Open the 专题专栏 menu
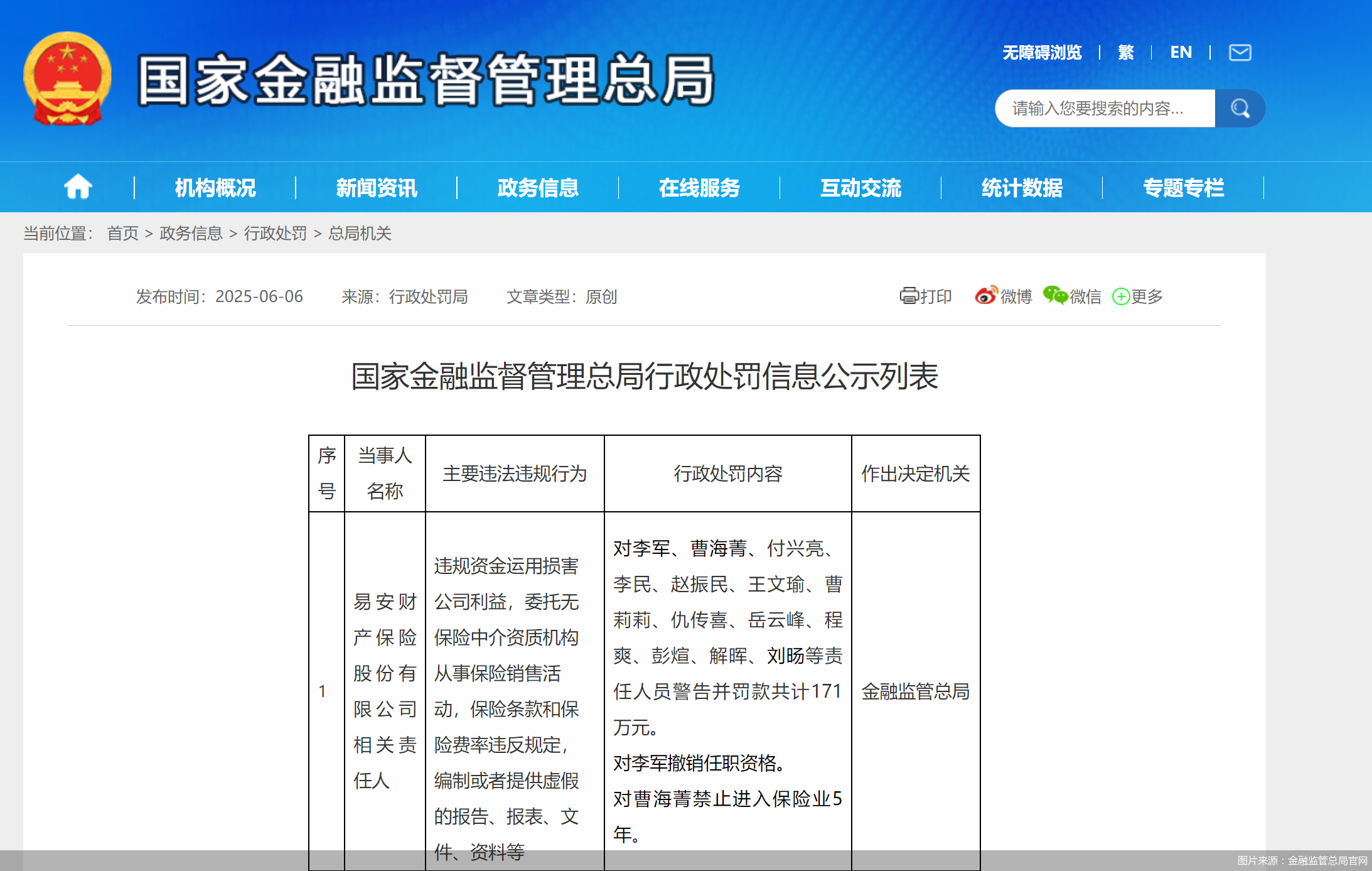Viewport: 1372px width, 871px height. [x=1183, y=188]
